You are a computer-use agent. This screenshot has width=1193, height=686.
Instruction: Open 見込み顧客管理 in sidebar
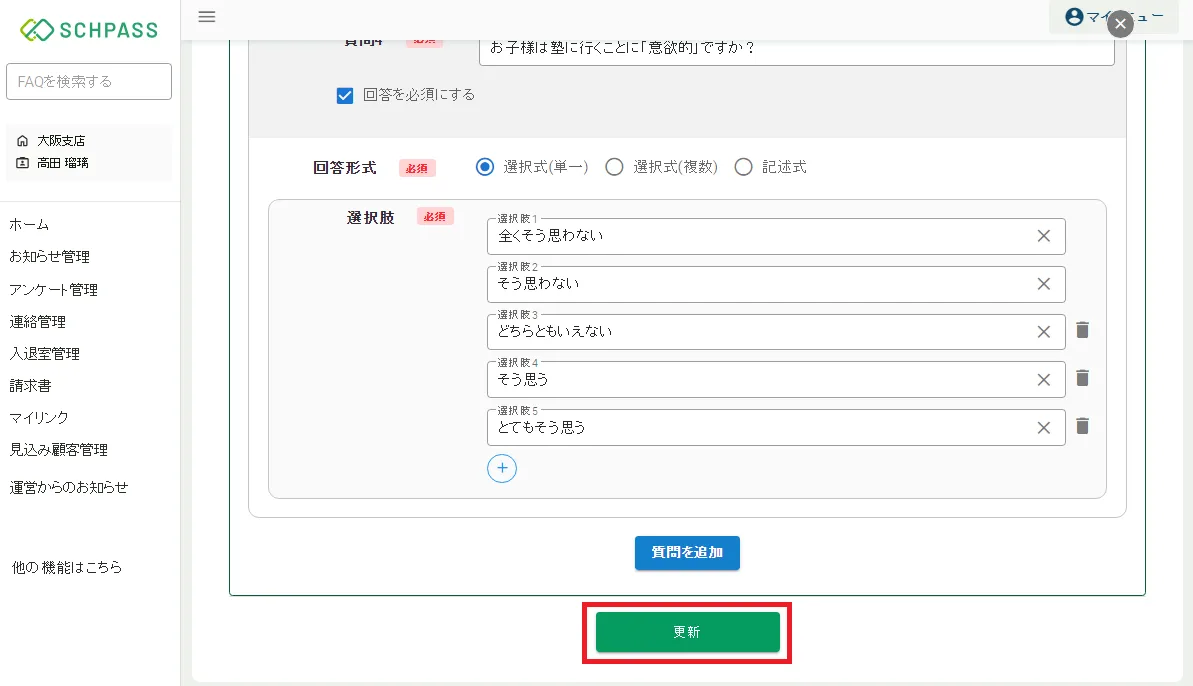[59, 449]
